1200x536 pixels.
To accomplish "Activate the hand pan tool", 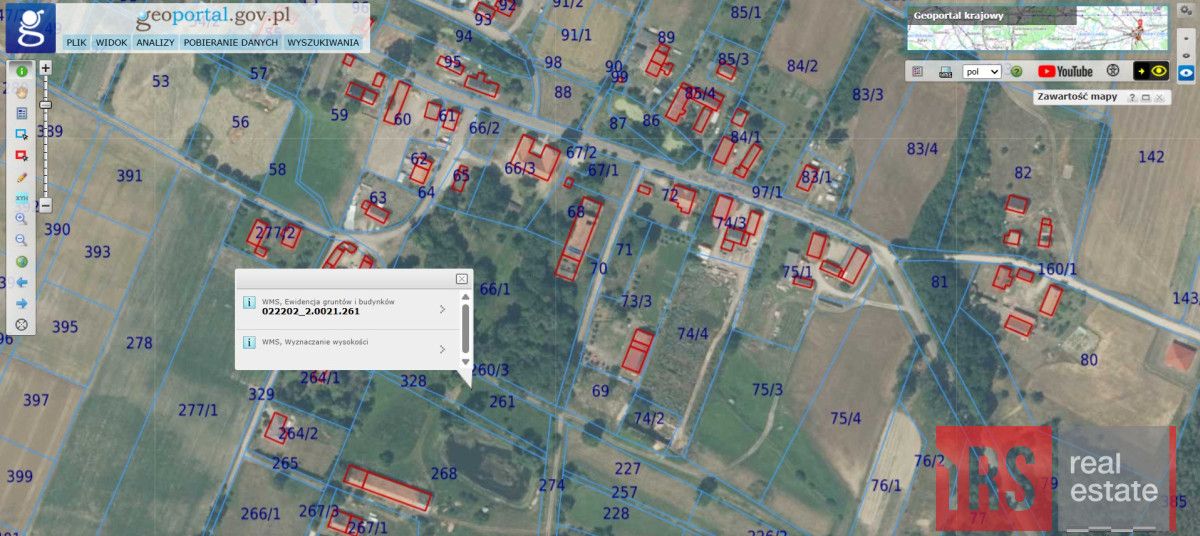I will click(x=21, y=93).
